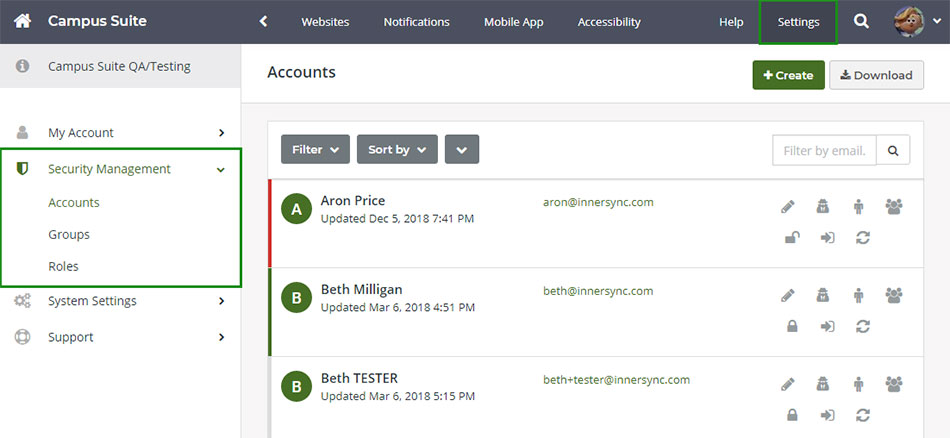This screenshot has width=950, height=438.
Task: Click the sign-in arrow icon for Beth Milligan
Action: (828, 327)
